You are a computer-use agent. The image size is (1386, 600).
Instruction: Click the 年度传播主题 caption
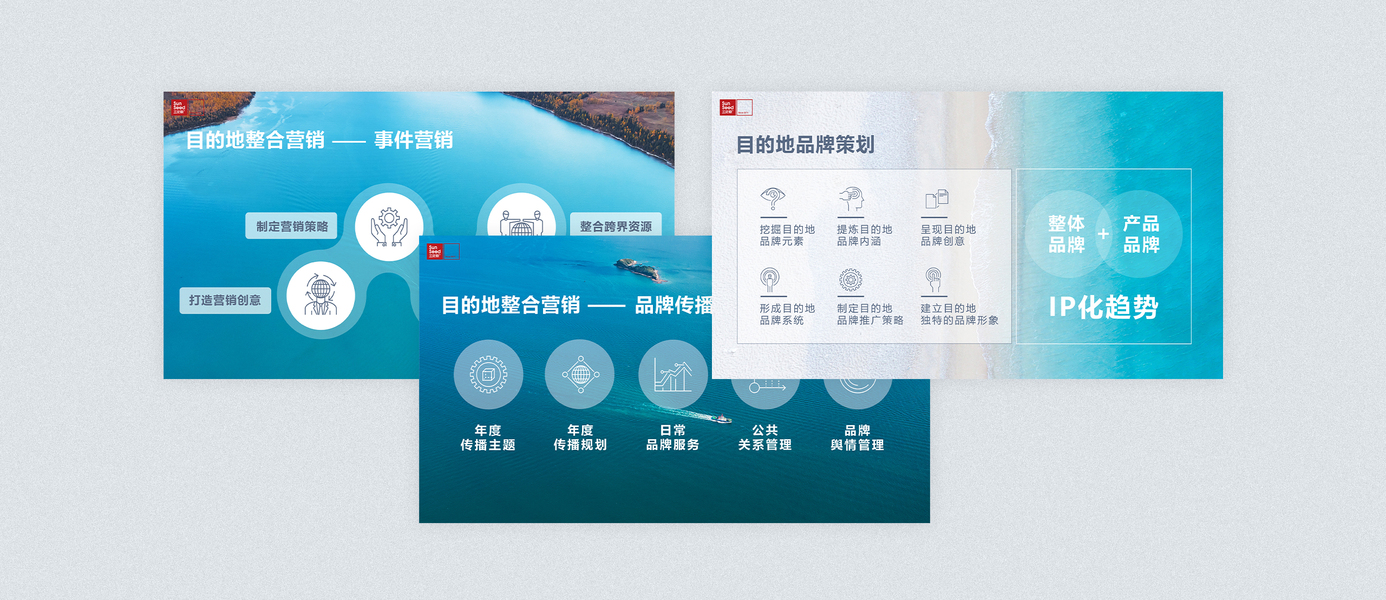pos(488,438)
